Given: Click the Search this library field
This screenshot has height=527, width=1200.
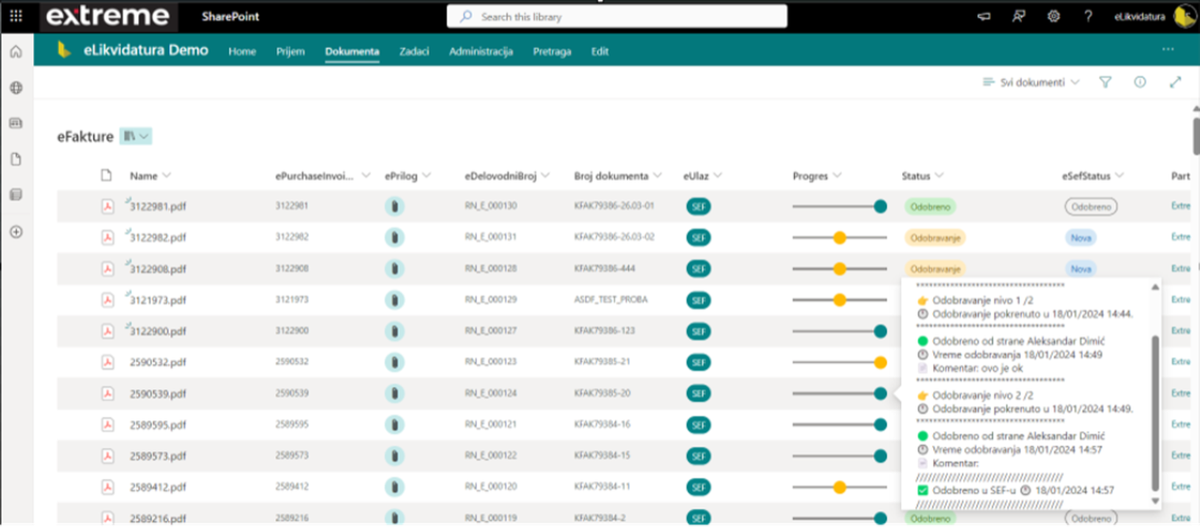Looking at the screenshot, I should [617, 17].
